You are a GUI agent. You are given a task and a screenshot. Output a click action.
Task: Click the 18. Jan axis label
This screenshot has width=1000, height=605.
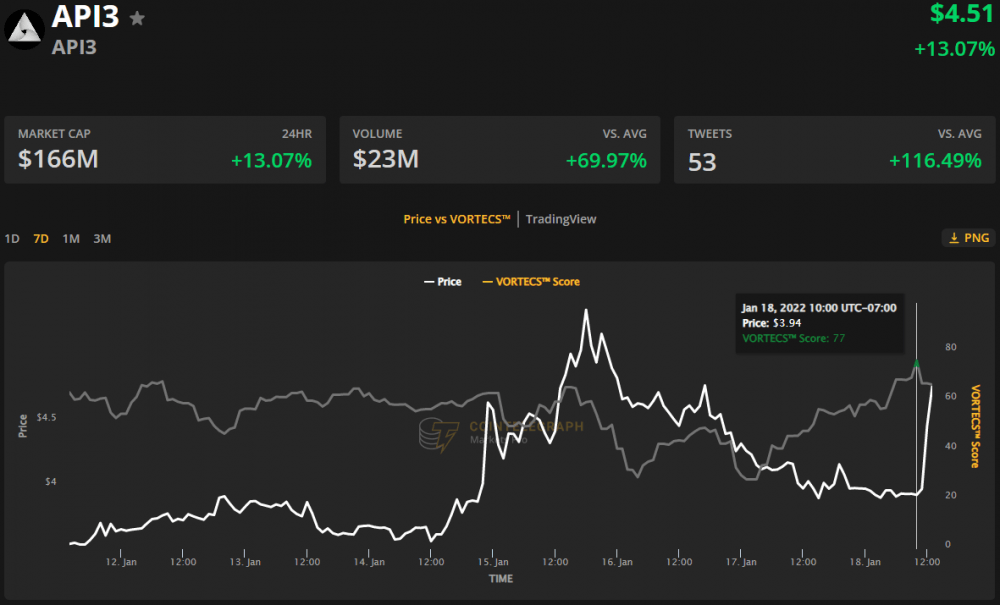click(865, 562)
